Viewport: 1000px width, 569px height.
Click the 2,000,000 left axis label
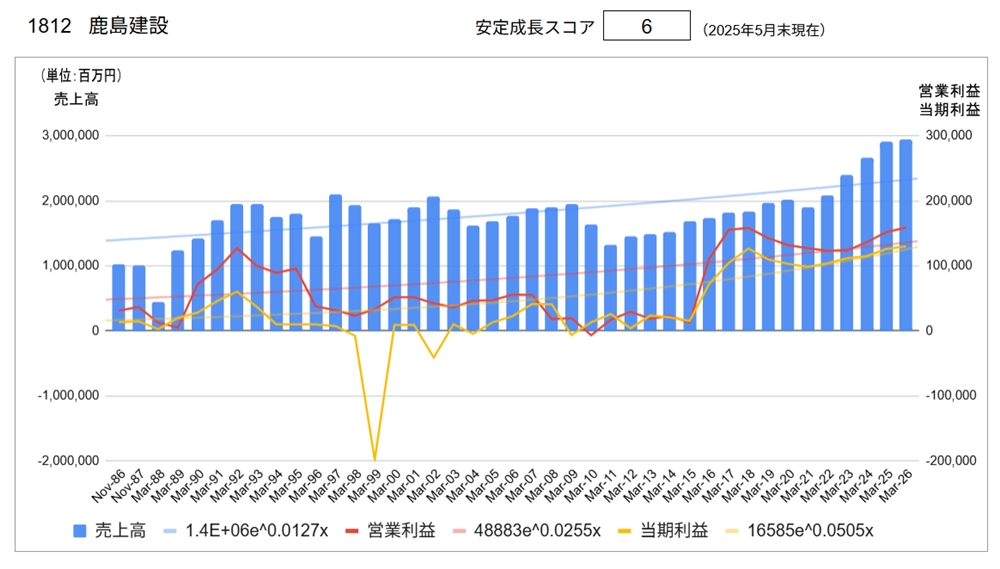coord(71,200)
